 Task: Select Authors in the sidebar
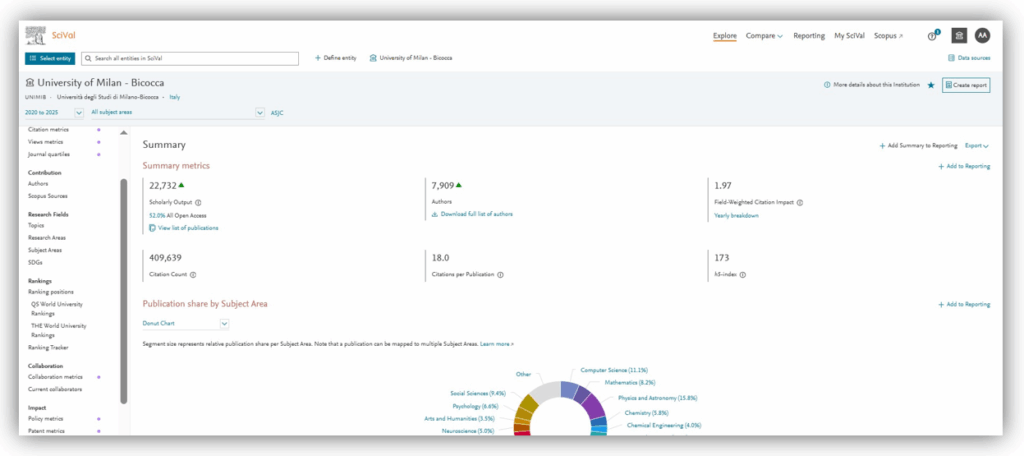click(38, 184)
